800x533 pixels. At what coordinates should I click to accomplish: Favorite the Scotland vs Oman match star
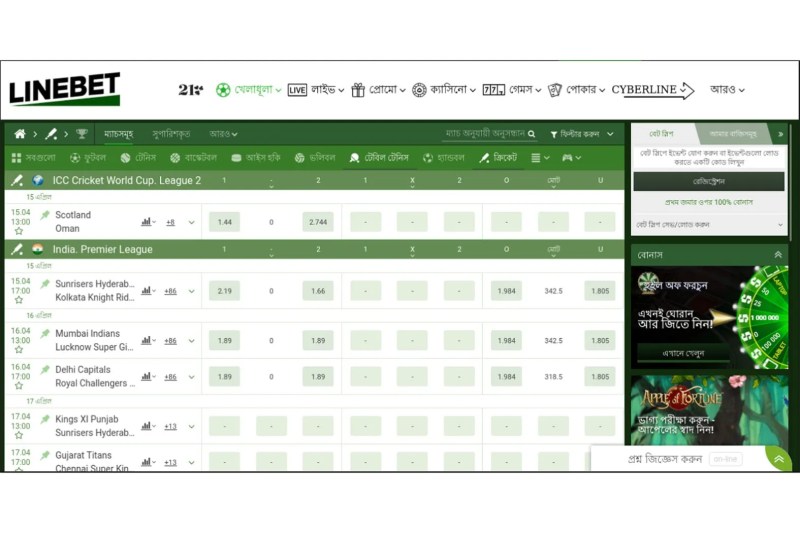click(44, 215)
